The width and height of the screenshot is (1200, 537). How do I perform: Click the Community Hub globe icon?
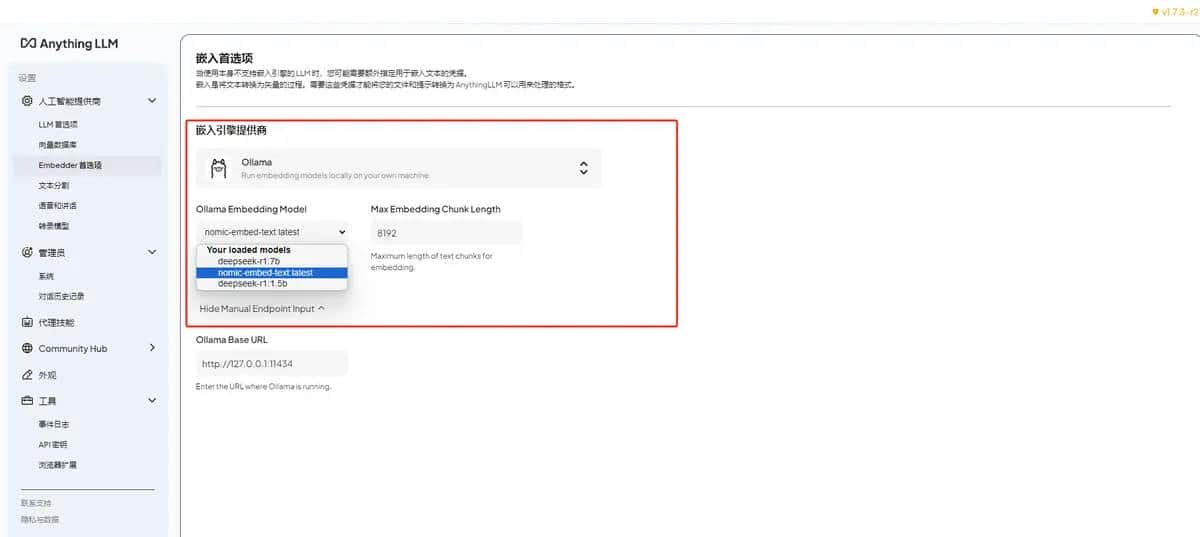coord(27,349)
